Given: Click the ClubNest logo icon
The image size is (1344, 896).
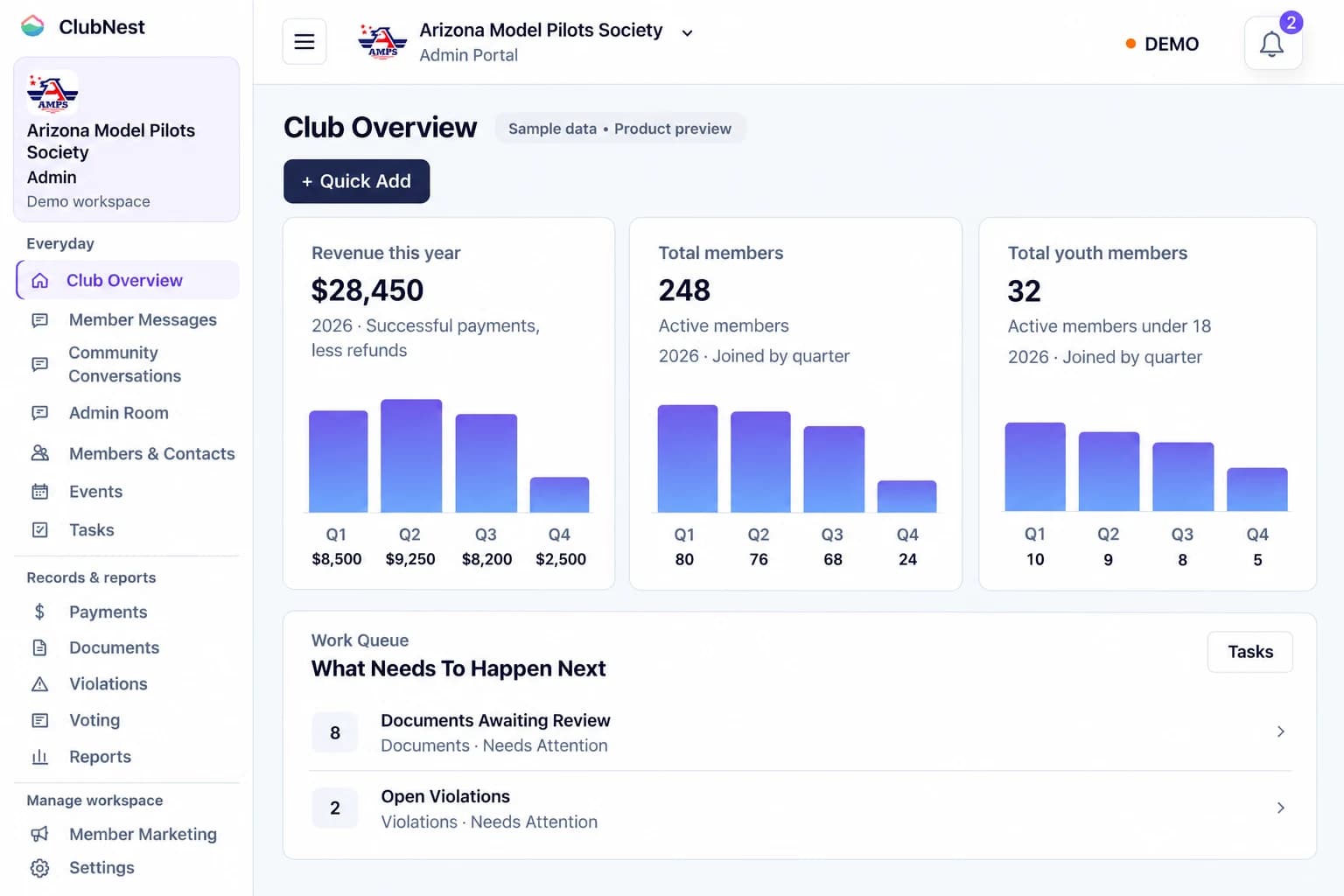Looking at the screenshot, I should tap(32, 26).
